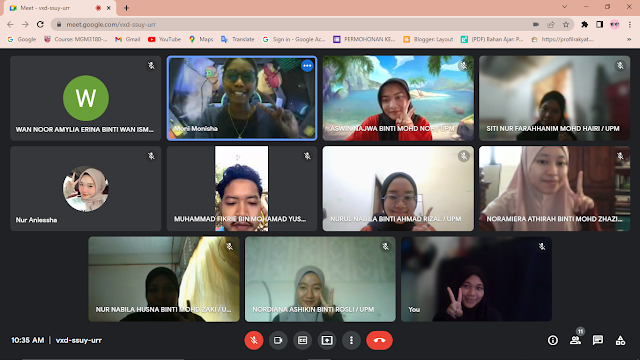Click the meeting code vxd-ssuy-urr text

pos(79,340)
